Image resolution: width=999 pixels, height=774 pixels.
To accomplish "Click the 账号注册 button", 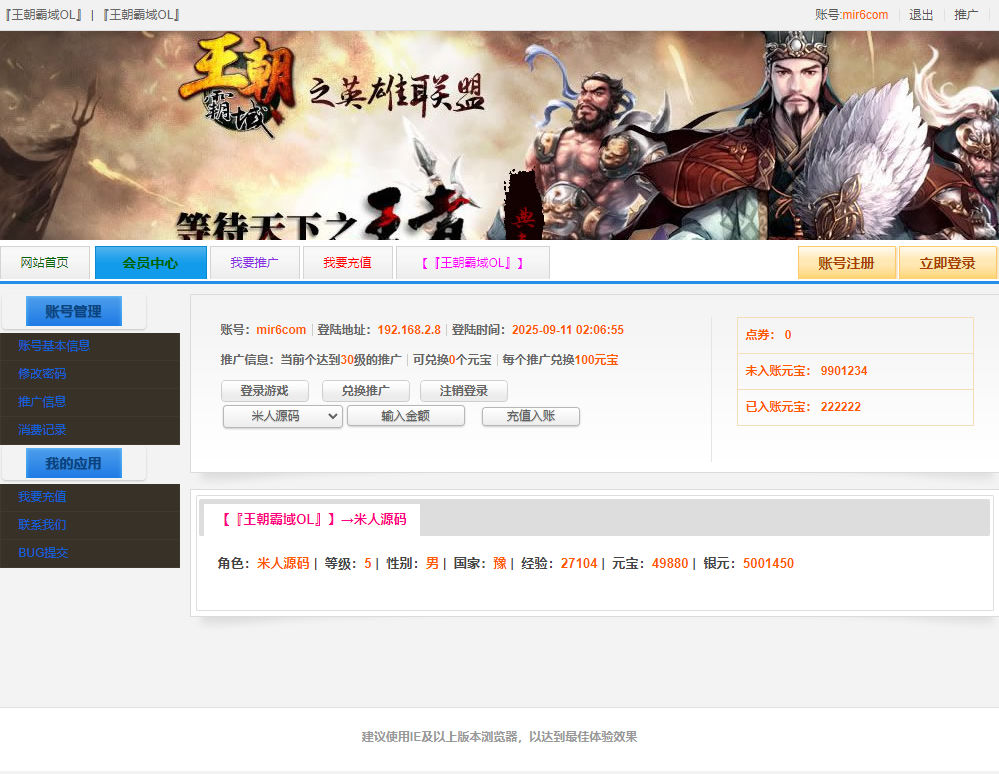I will click(846, 262).
